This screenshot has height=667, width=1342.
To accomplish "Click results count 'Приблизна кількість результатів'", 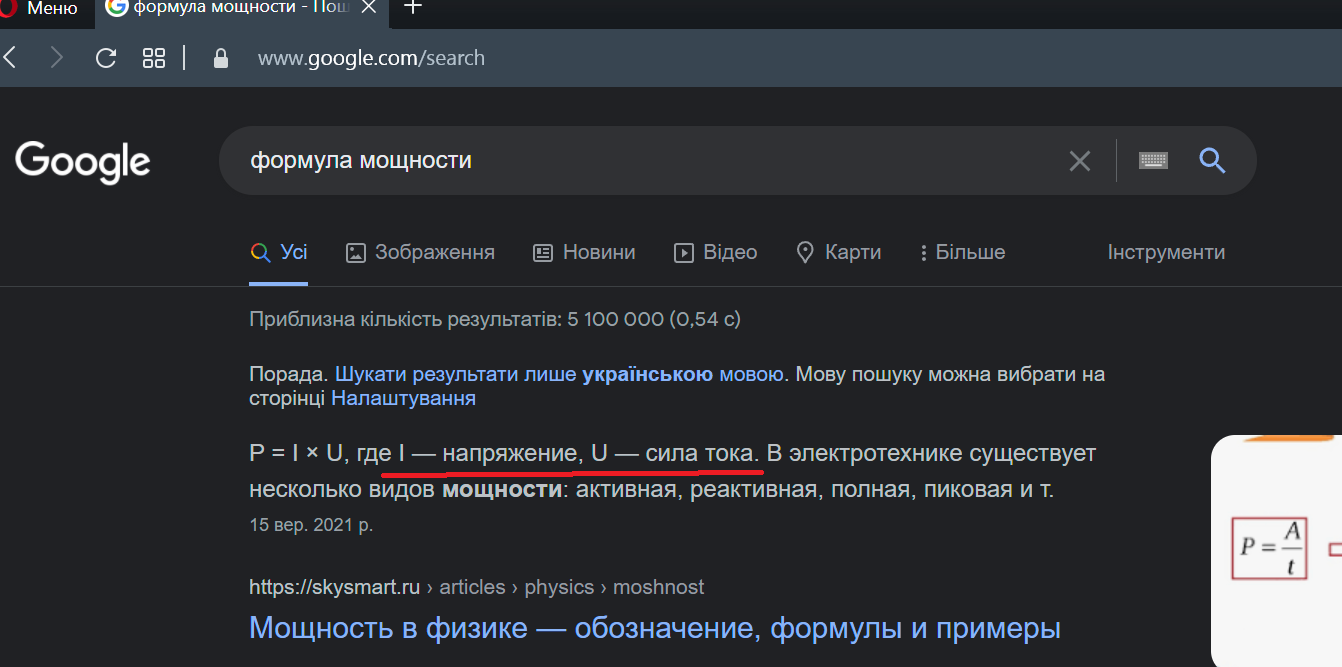I will [495, 319].
